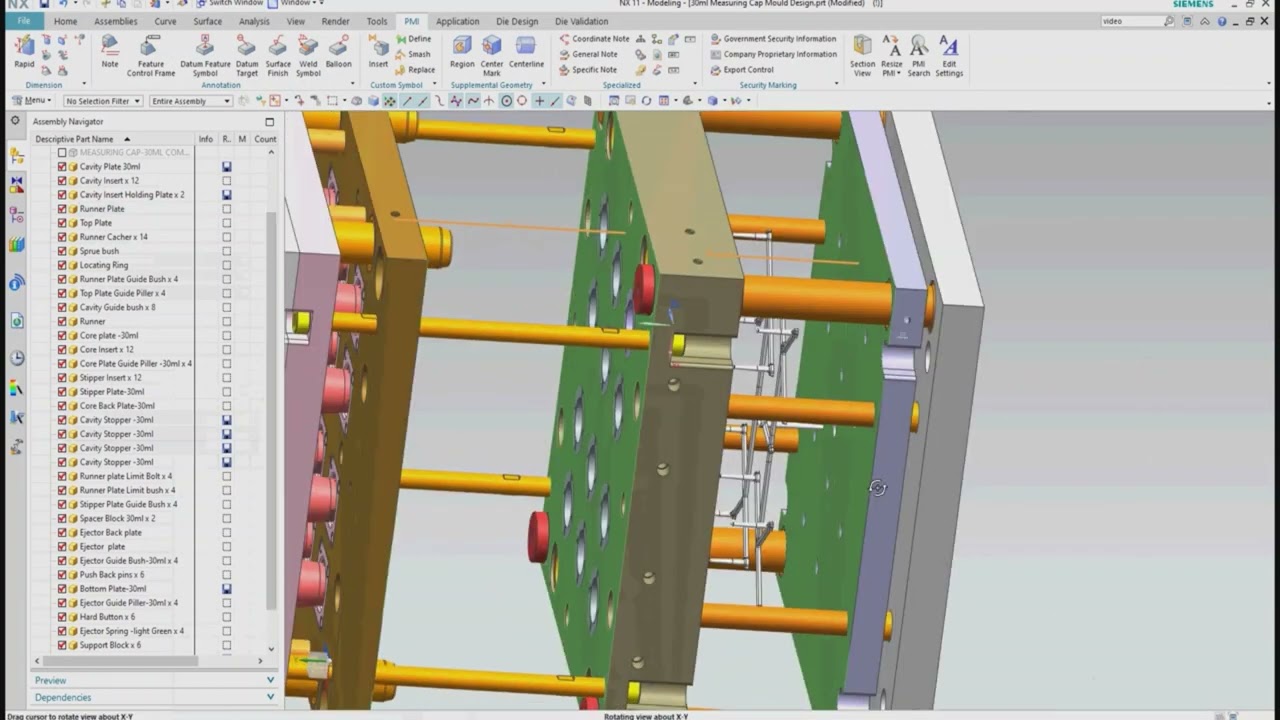Open the No Selection Filter dropdown
Image resolution: width=1280 pixels, height=720 pixels.
tap(102, 101)
